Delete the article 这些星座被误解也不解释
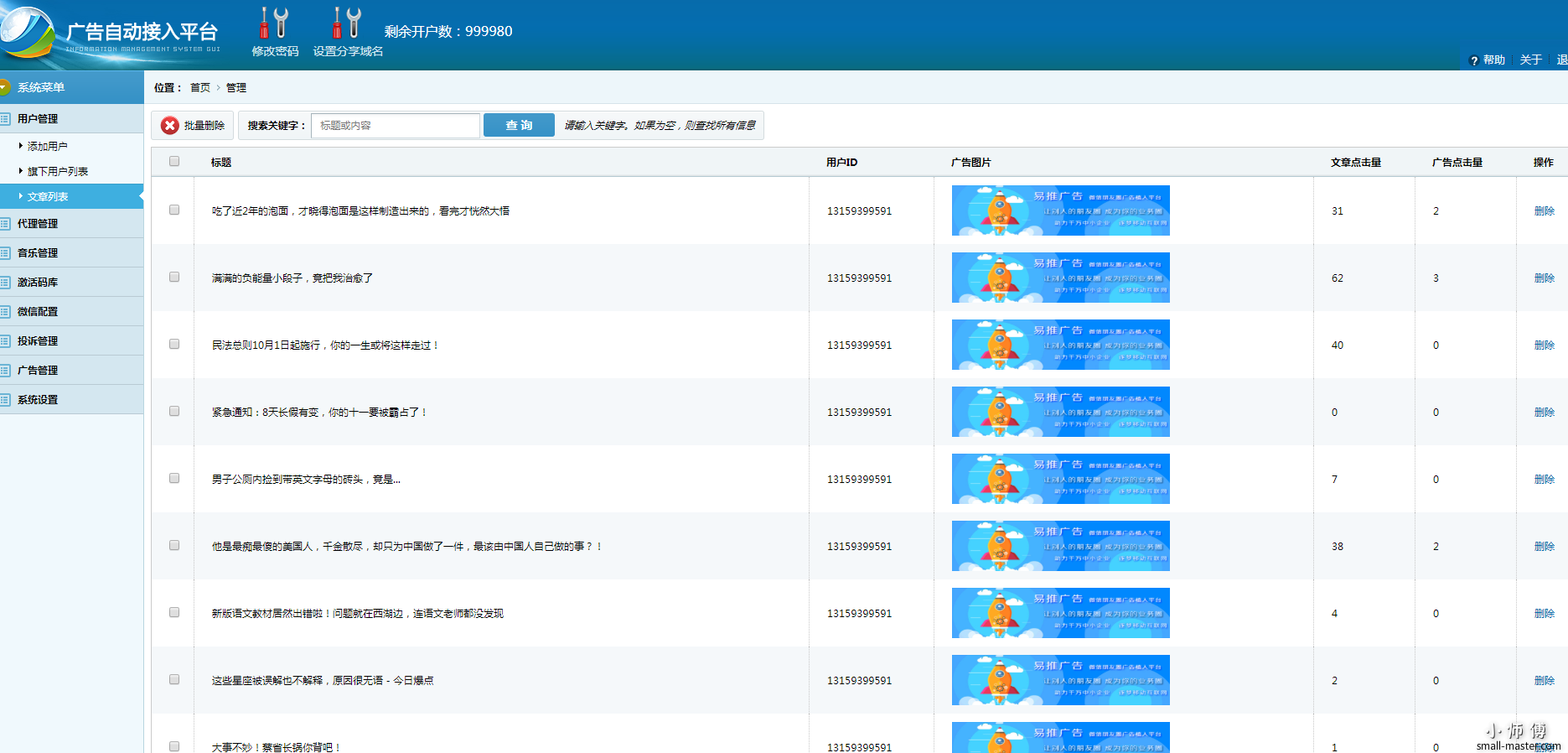The image size is (1568, 753). click(x=1545, y=681)
